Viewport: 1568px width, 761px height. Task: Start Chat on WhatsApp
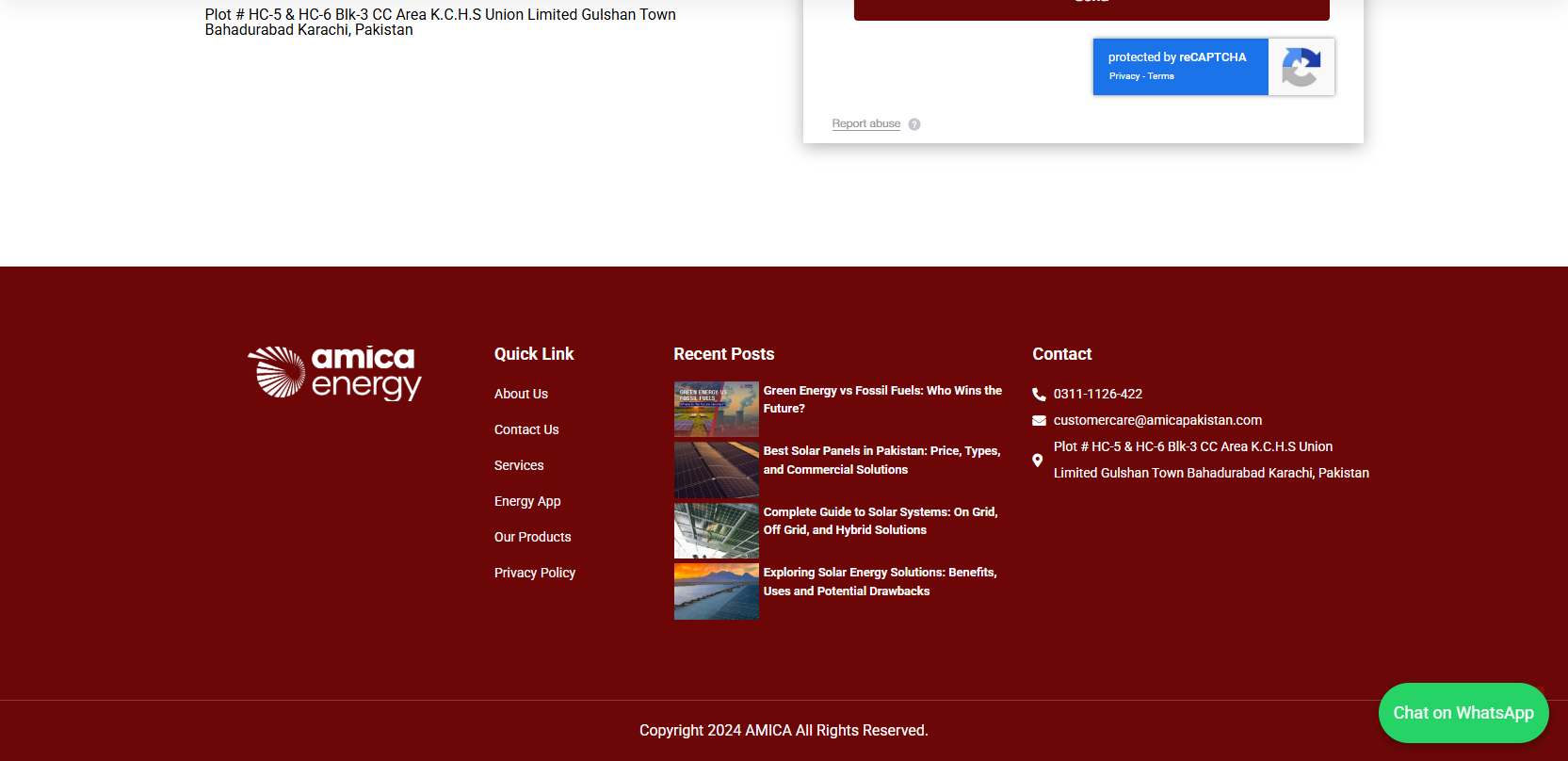1463,713
